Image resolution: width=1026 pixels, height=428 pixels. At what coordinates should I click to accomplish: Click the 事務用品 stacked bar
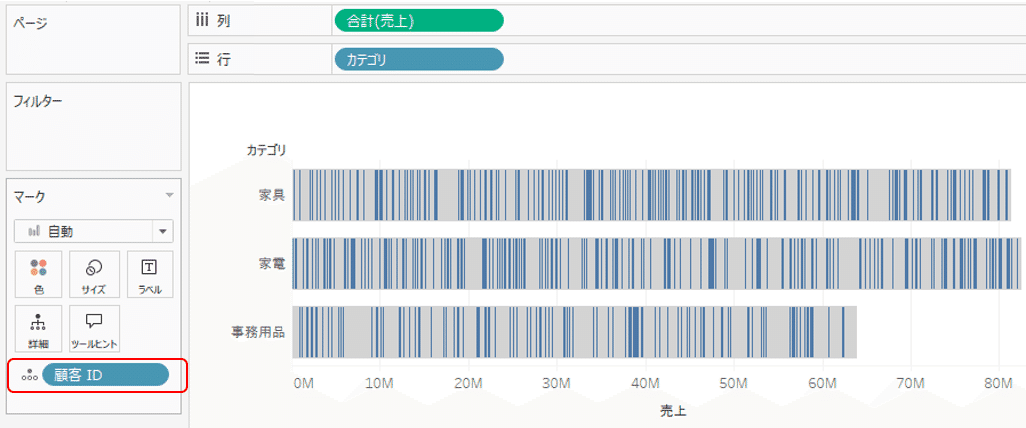pyautogui.click(x=574, y=332)
